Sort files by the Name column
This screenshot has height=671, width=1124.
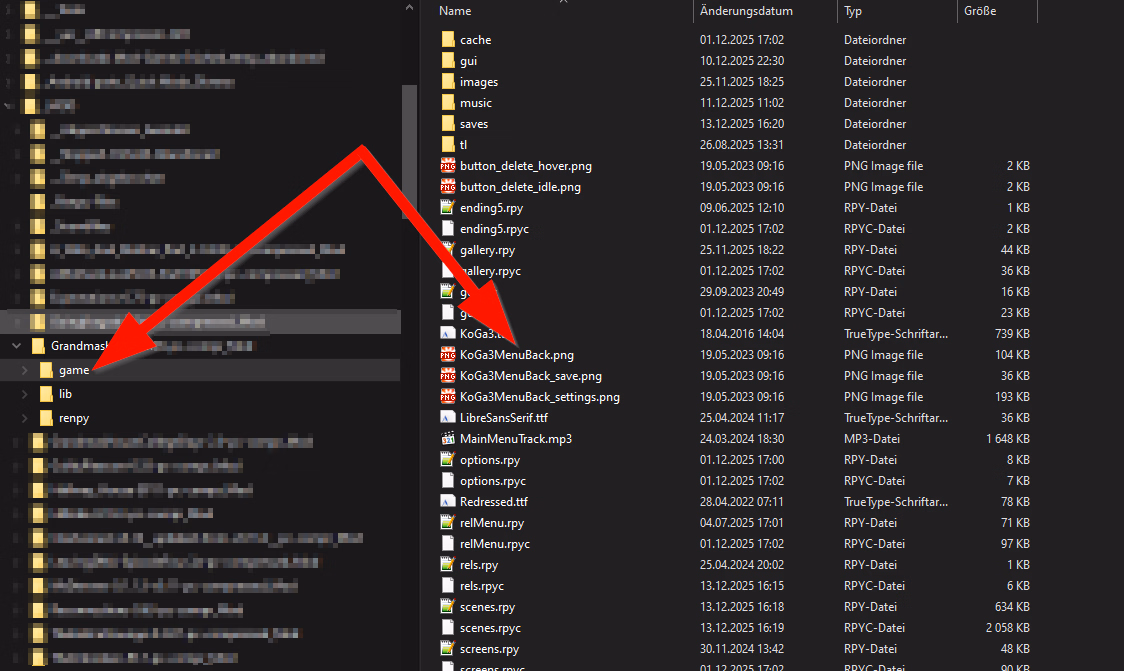click(455, 11)
